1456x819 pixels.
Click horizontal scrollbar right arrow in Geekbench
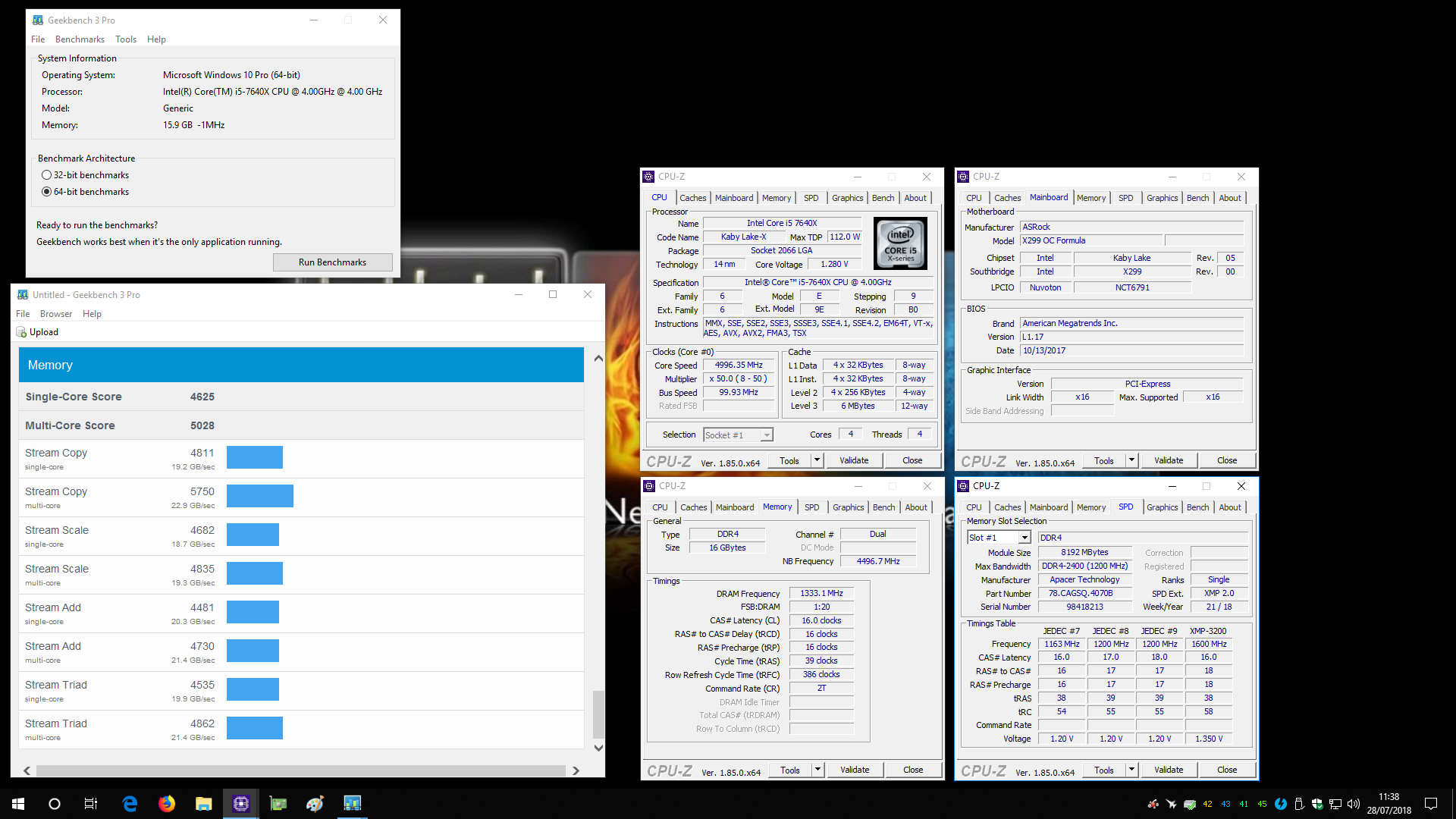tap(576, 770)
